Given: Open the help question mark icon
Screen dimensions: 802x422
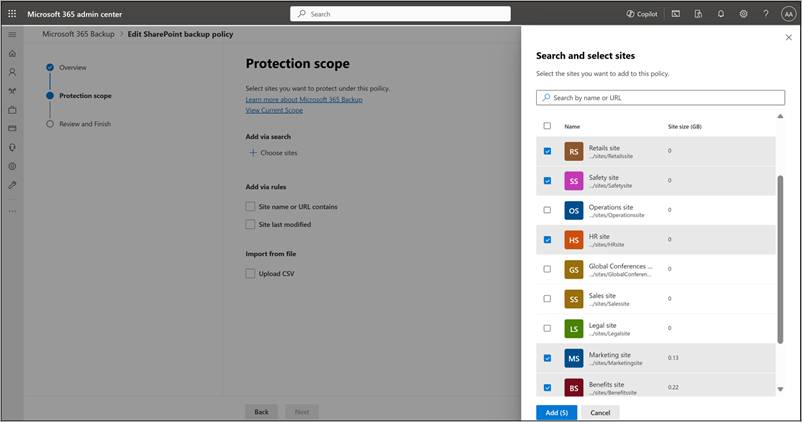Looking at the screenshot, I should pyautogui.click(x=766, y=14).
